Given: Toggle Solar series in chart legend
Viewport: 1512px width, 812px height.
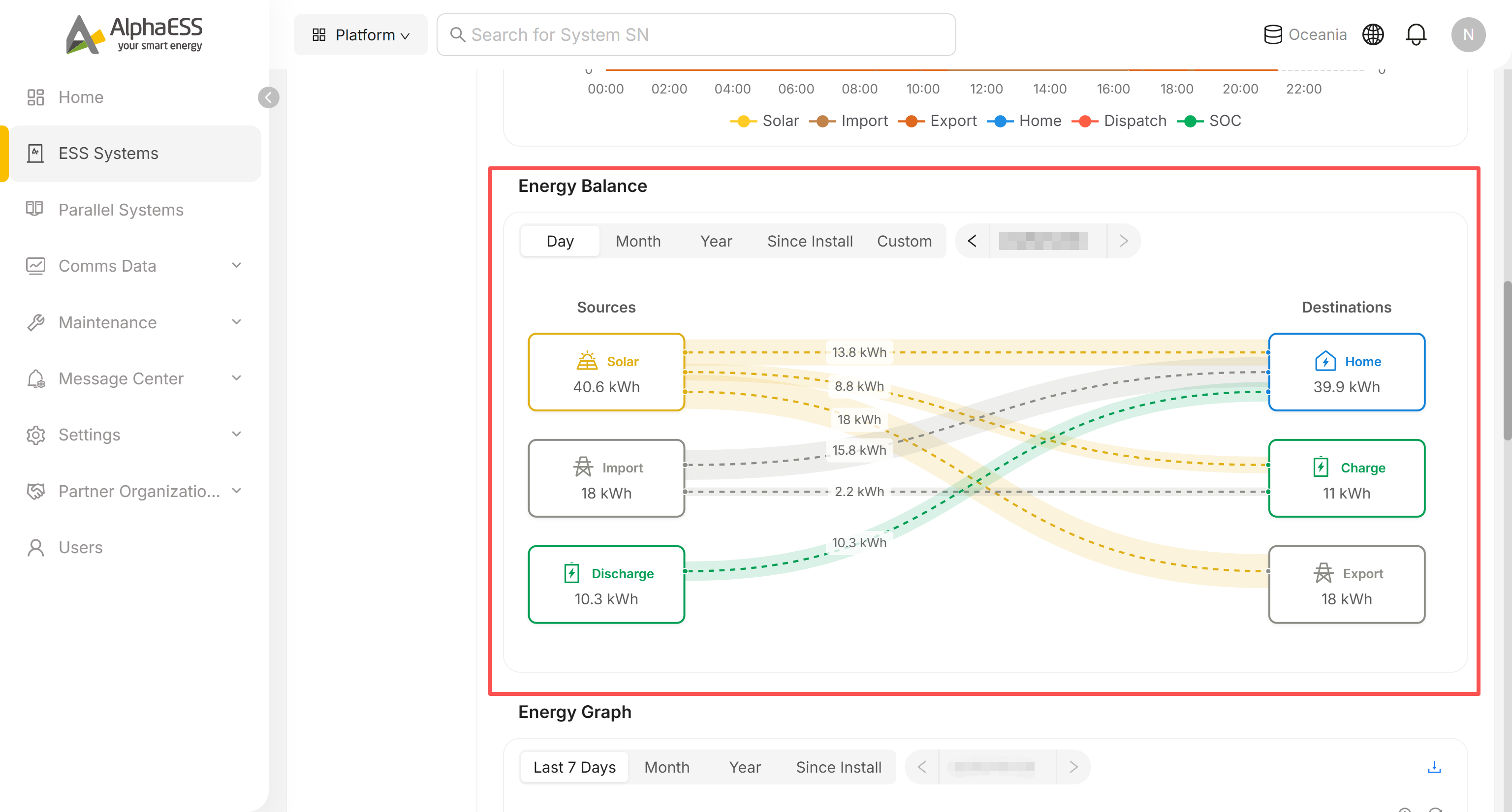Looking at the screenshot, I should pyautogui.click(x=764, y=121).
